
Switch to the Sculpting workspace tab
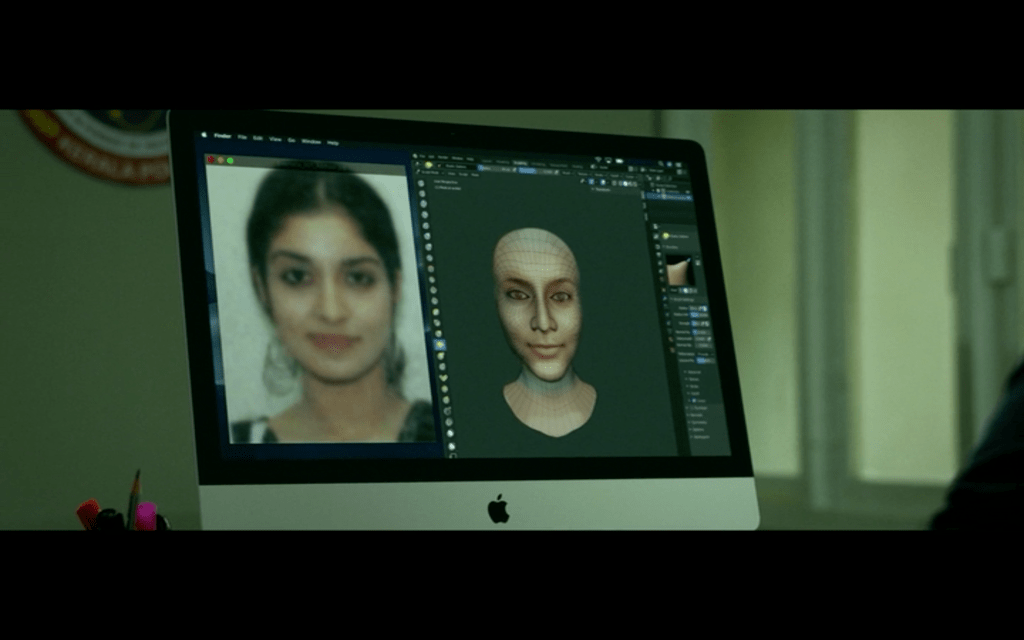[x=520, y=162]
